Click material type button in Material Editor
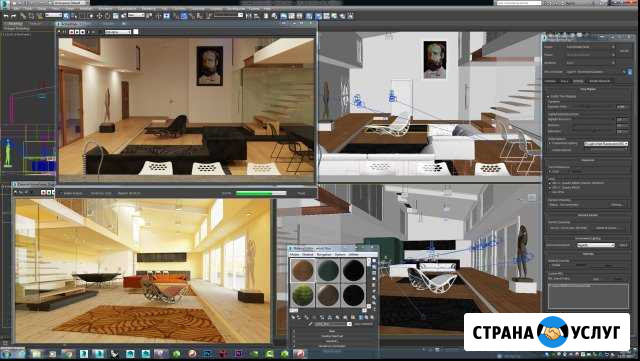Viewport: 640px width, 361px height. (364, 324)
